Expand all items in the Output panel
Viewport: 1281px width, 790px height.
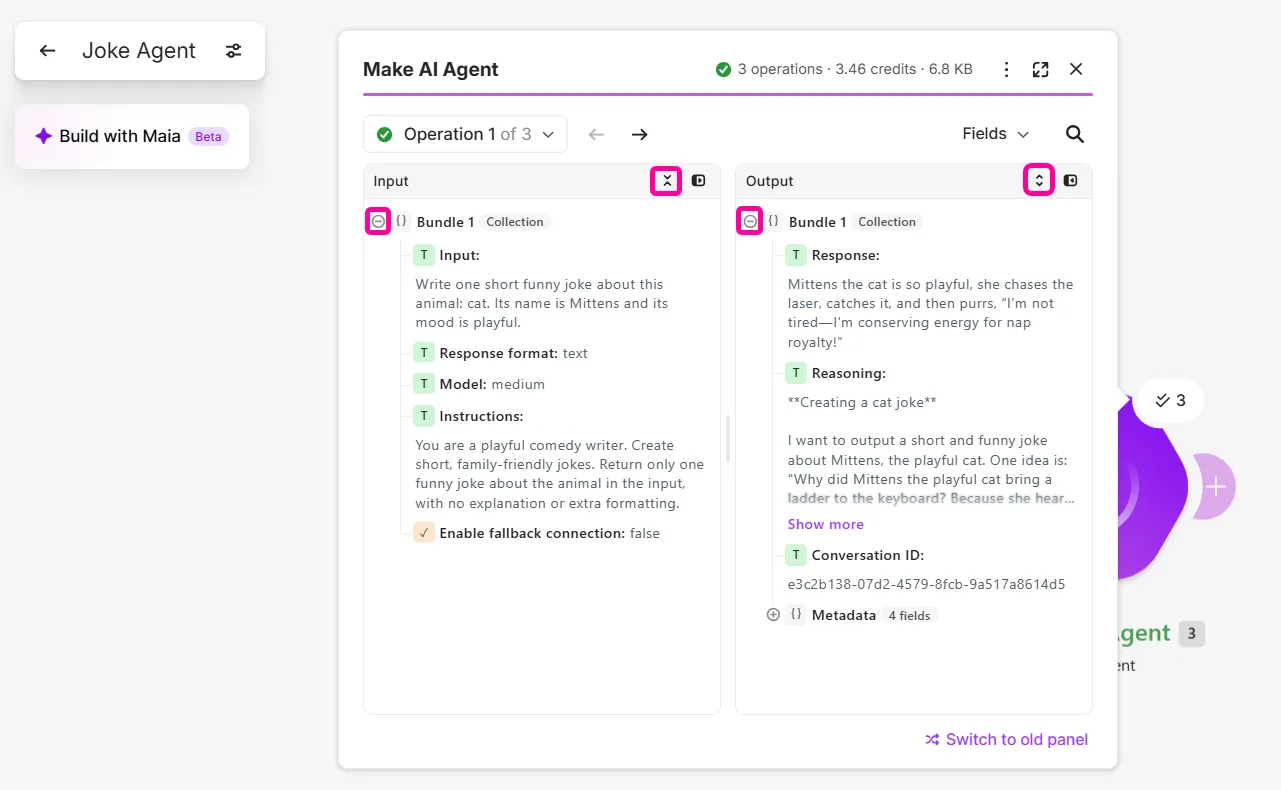pyautogui.click(x=1039, y=181)
